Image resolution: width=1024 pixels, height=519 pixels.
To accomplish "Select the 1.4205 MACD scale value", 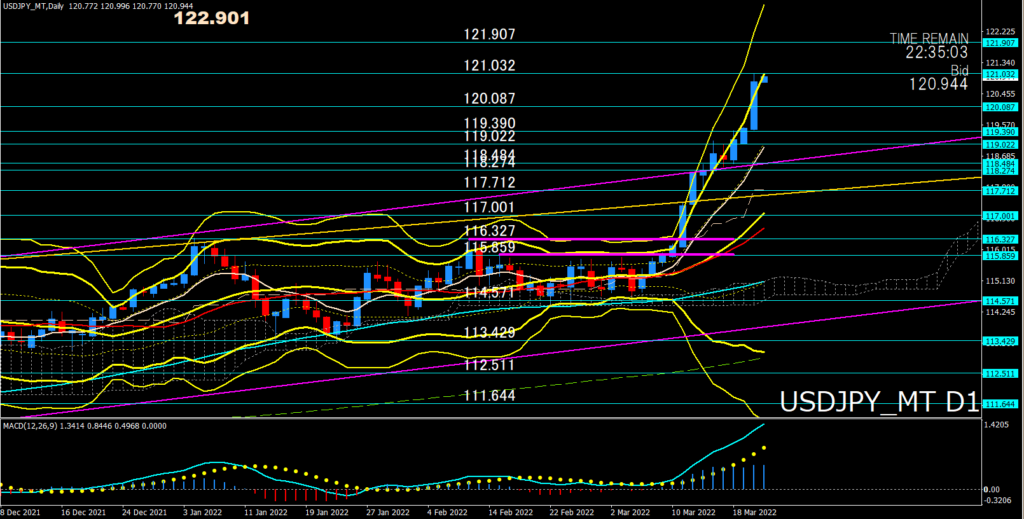I will (999, 424).
